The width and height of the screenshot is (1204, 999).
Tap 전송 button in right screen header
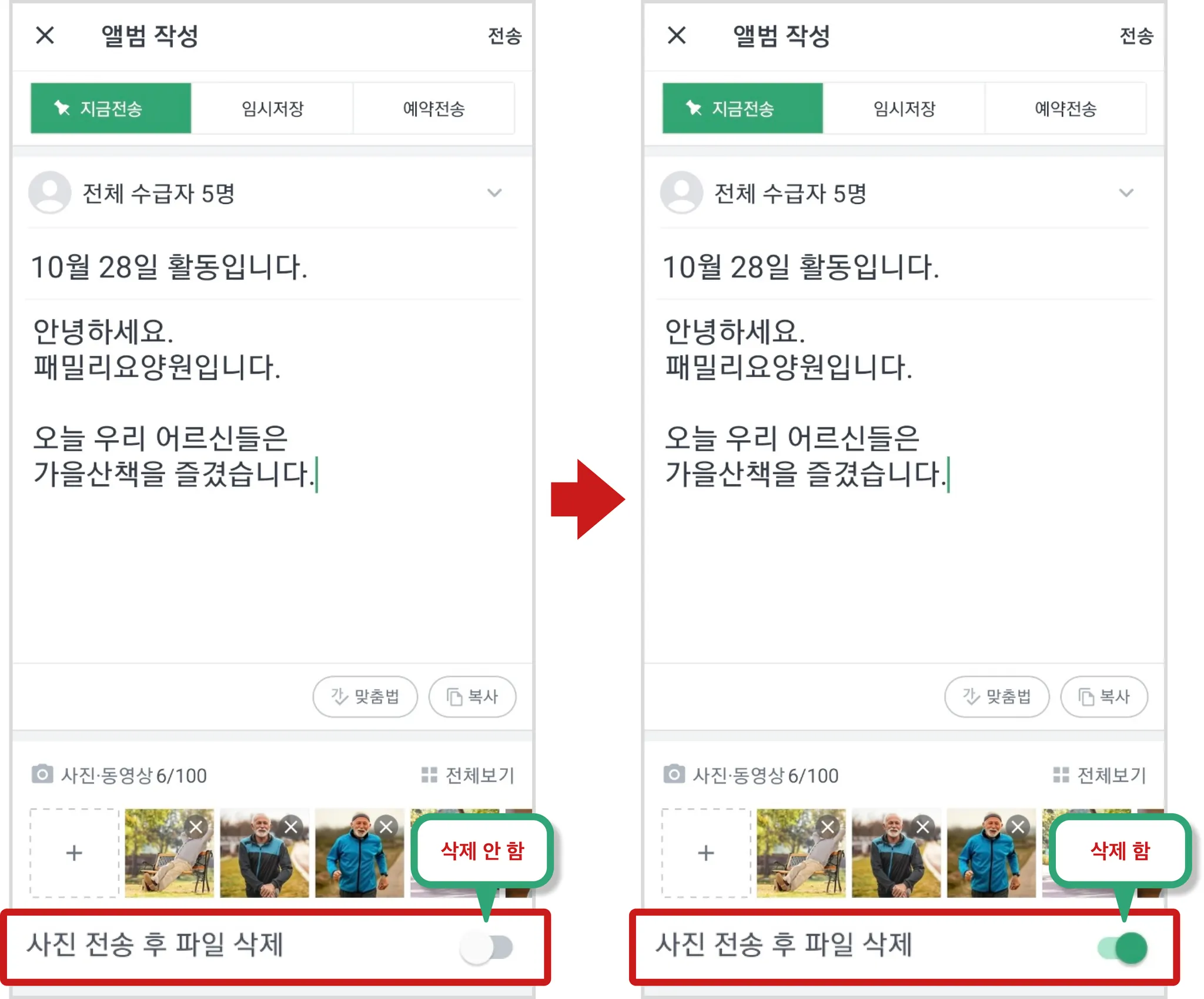coord(1136,36)
